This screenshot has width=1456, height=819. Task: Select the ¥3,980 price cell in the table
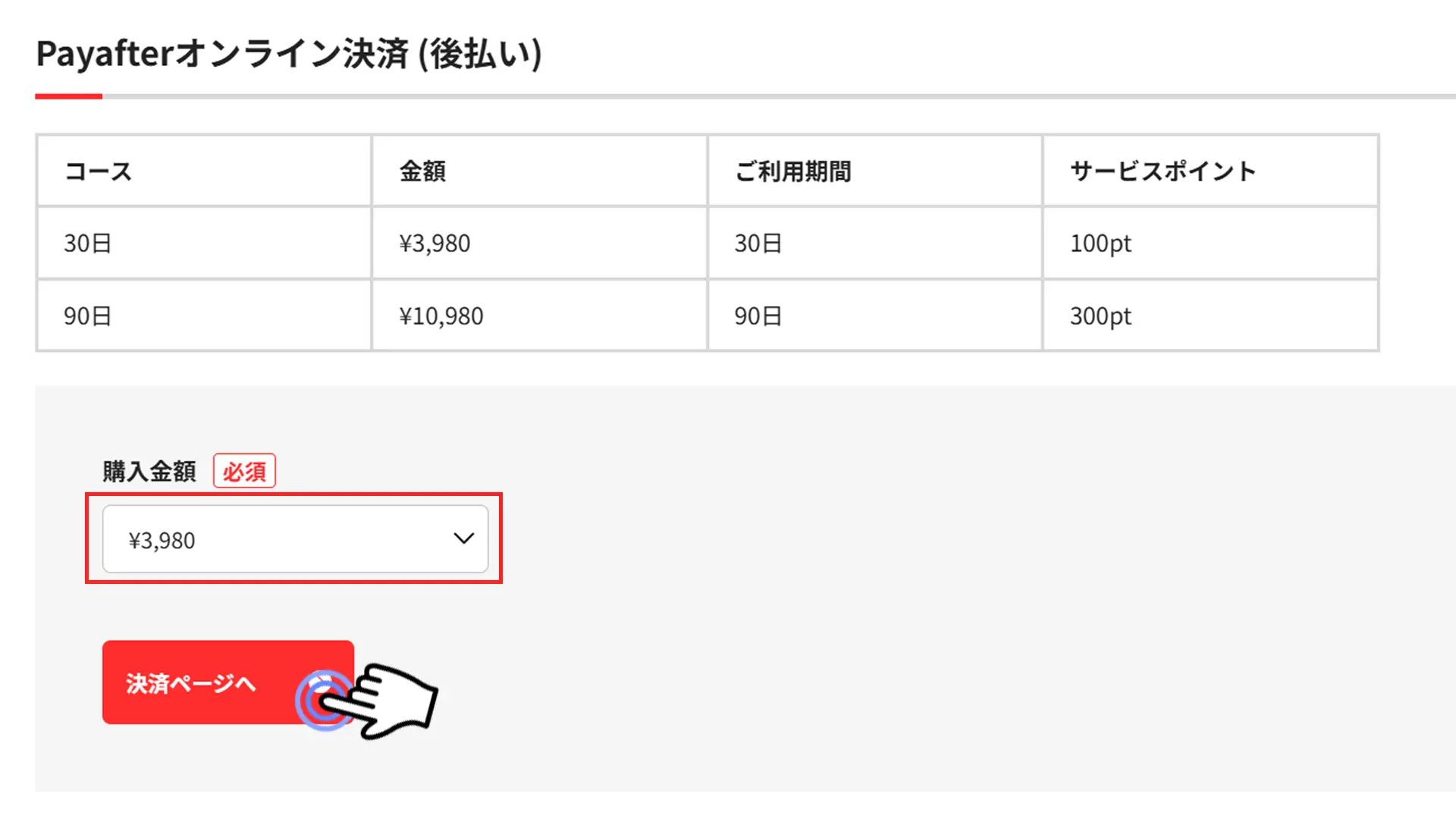539,243
